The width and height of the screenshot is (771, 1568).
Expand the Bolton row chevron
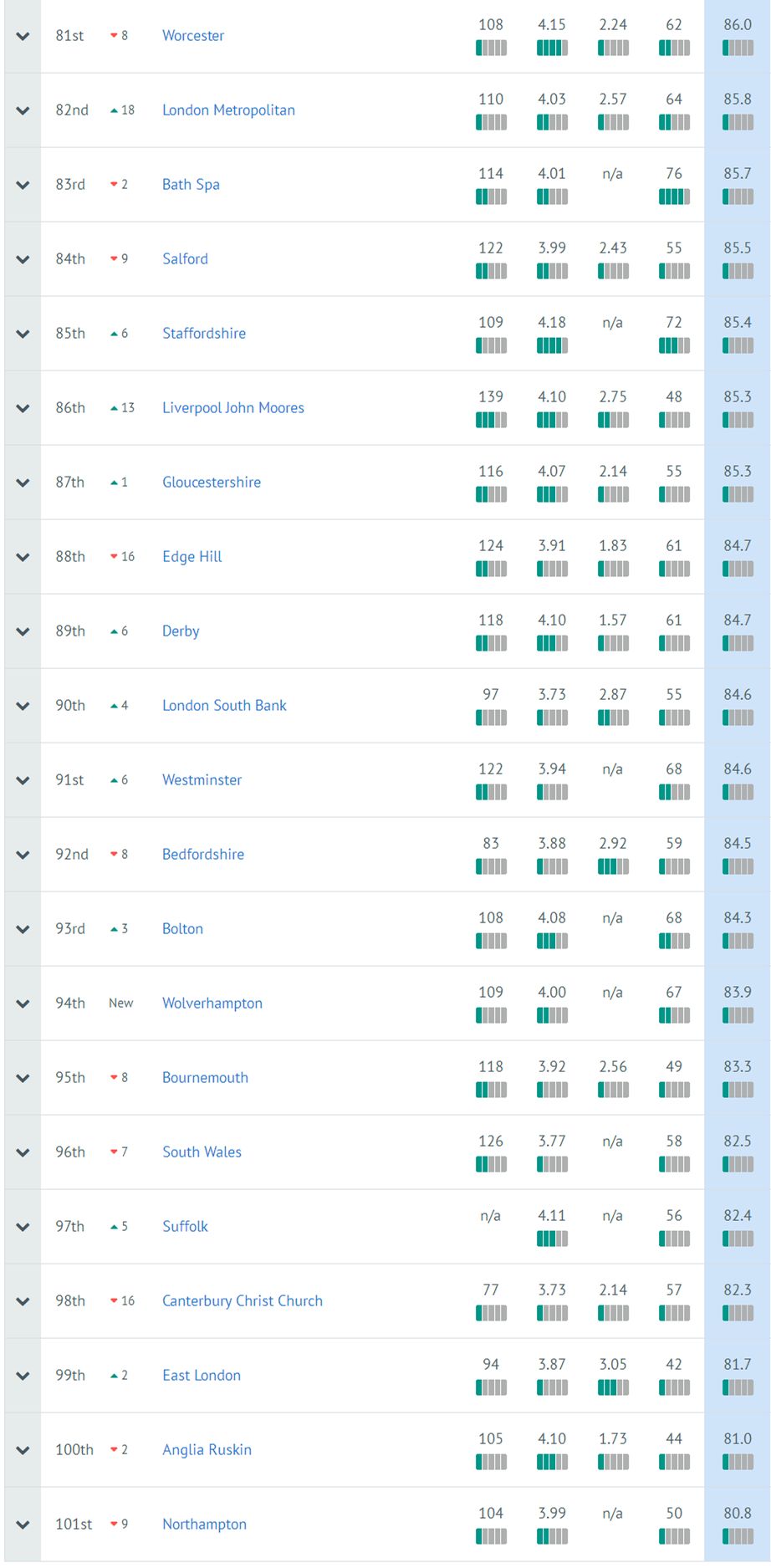pyautogui.click(x=23, y=929)
